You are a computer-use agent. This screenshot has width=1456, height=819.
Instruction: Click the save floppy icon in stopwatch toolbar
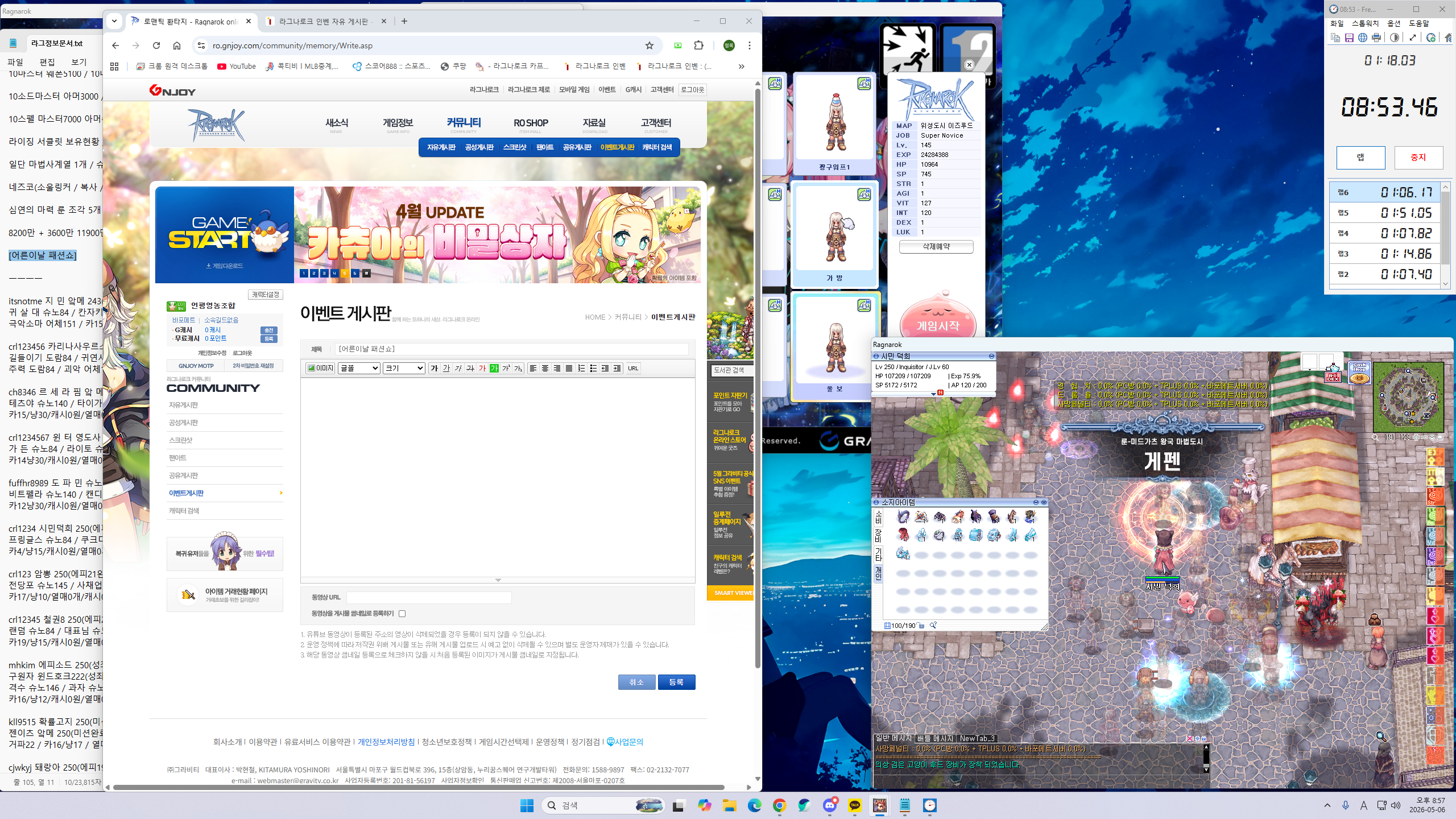1349,38
